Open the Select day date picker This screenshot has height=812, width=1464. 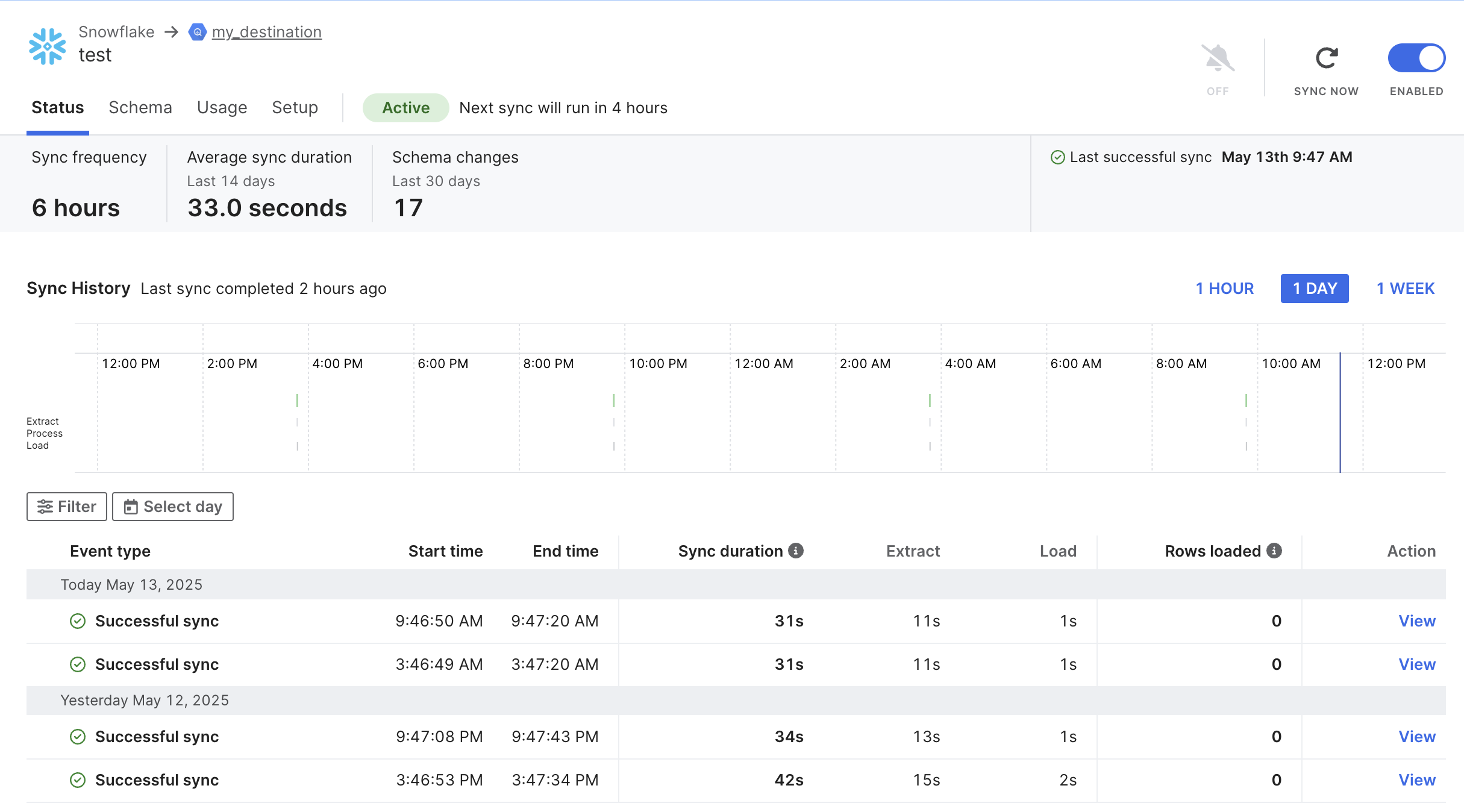(x=173, y=507)
